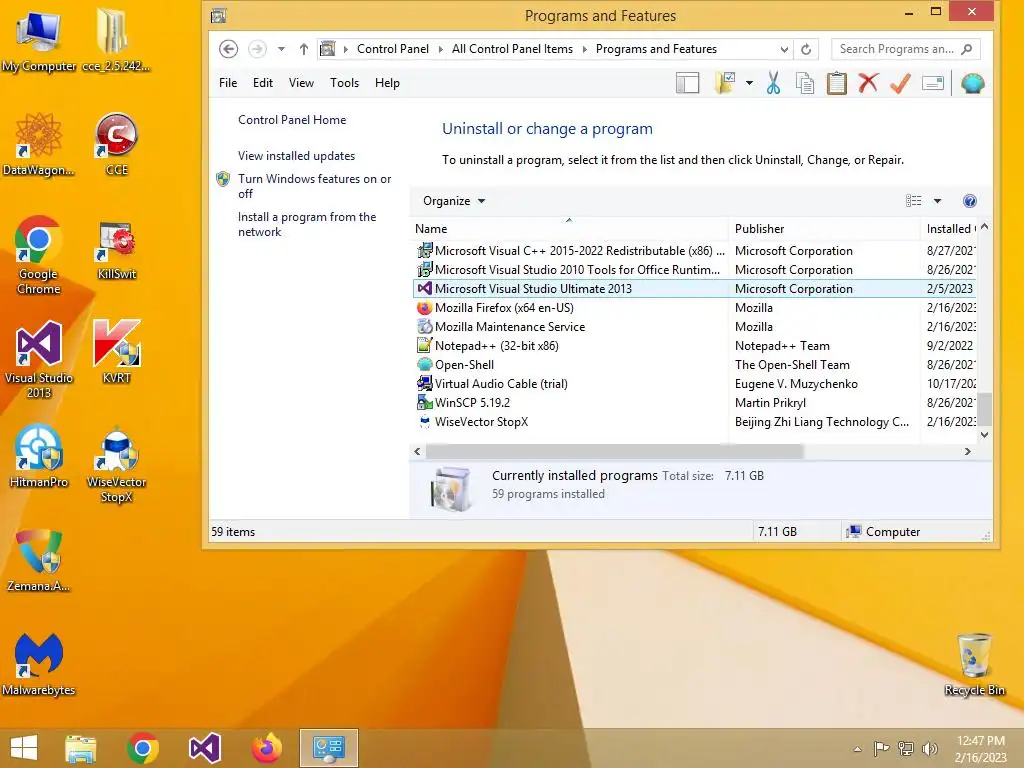Open the Tools menu
The width and height of the screenshot is (1024, 768).
pos(344,83)
